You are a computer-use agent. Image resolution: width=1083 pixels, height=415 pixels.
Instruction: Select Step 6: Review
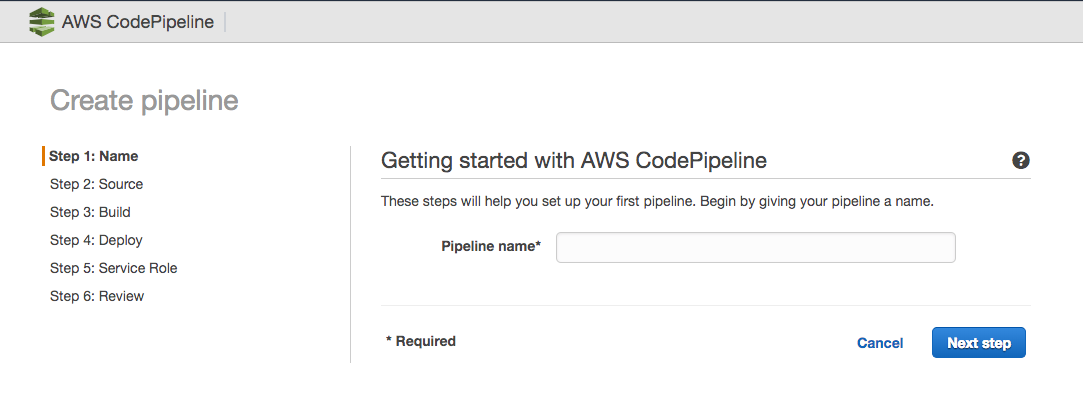[97, 296]
